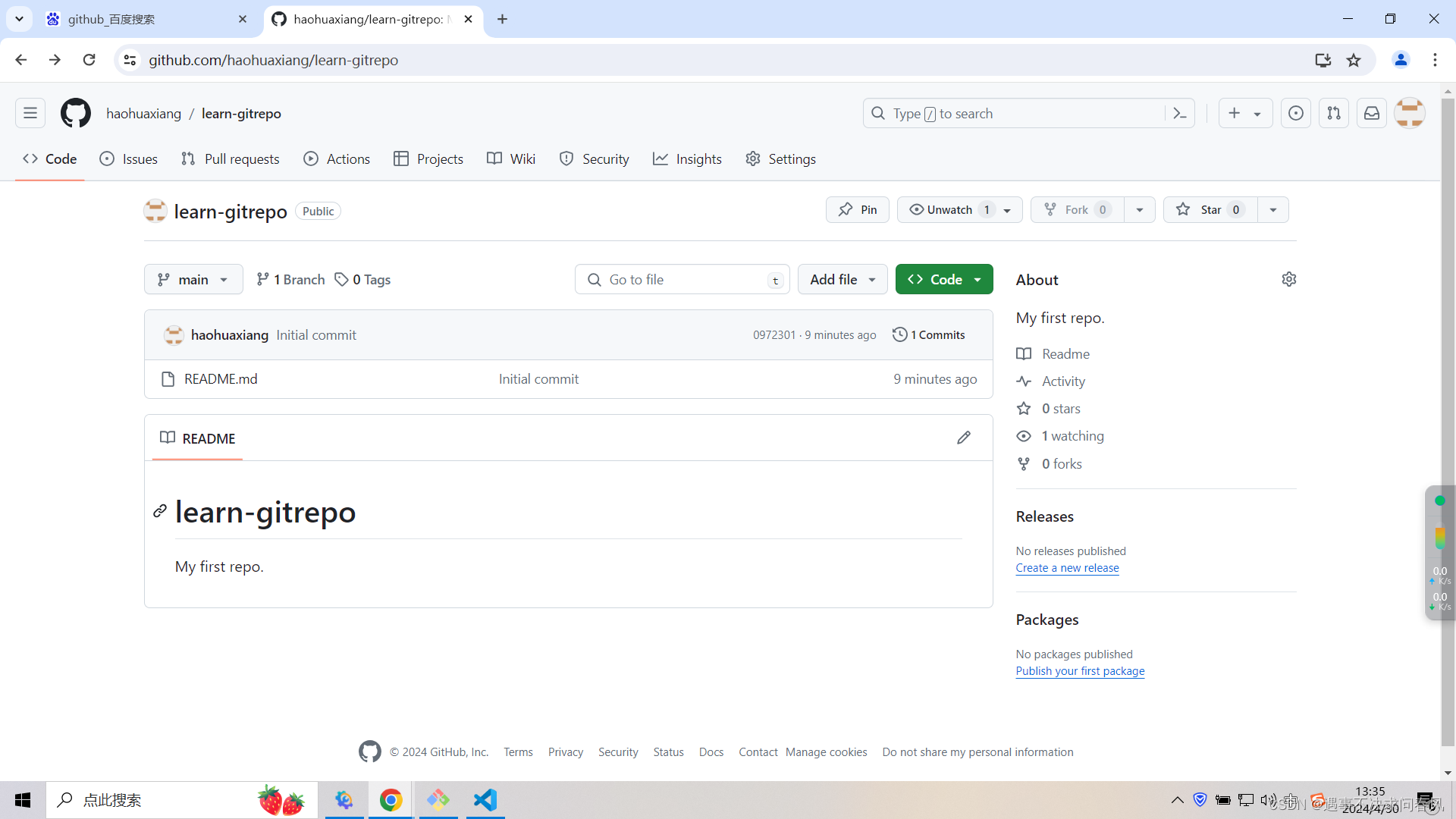Open the user avatar menu in the header
This screenshot has height=819, width=1456.
[1410, 114]
